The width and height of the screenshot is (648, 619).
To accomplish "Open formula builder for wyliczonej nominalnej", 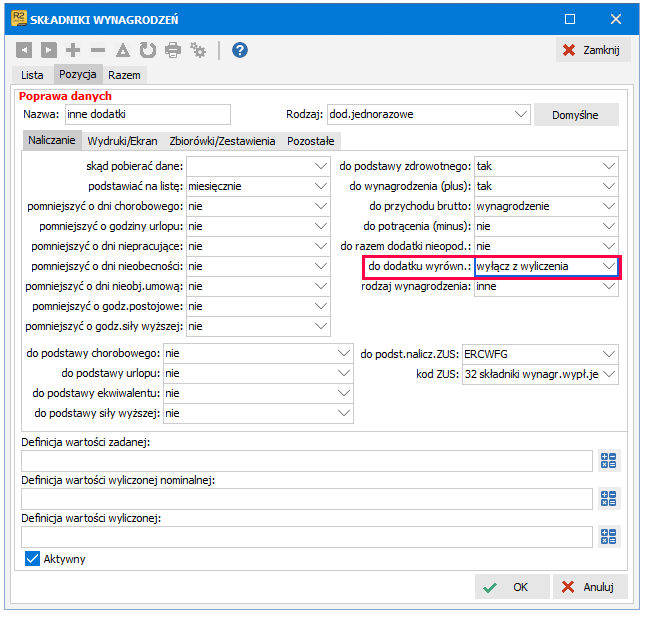I will click(x=609, y=499).
